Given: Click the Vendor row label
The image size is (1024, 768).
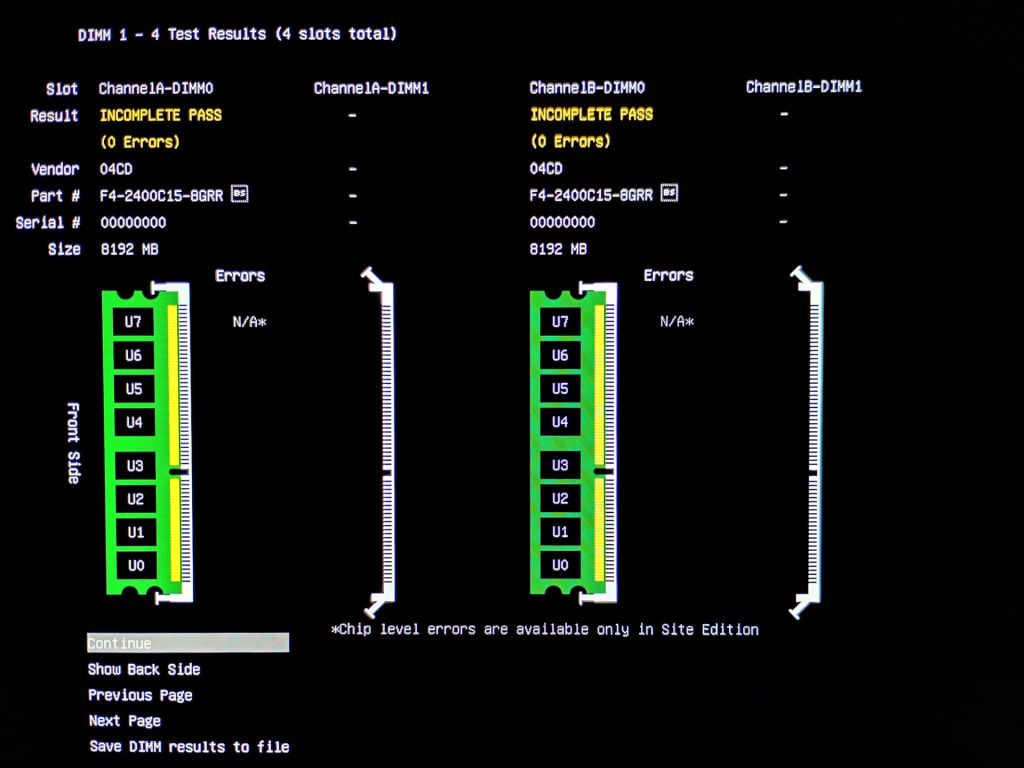Looking at the screenshot, I should coord(56,169).
